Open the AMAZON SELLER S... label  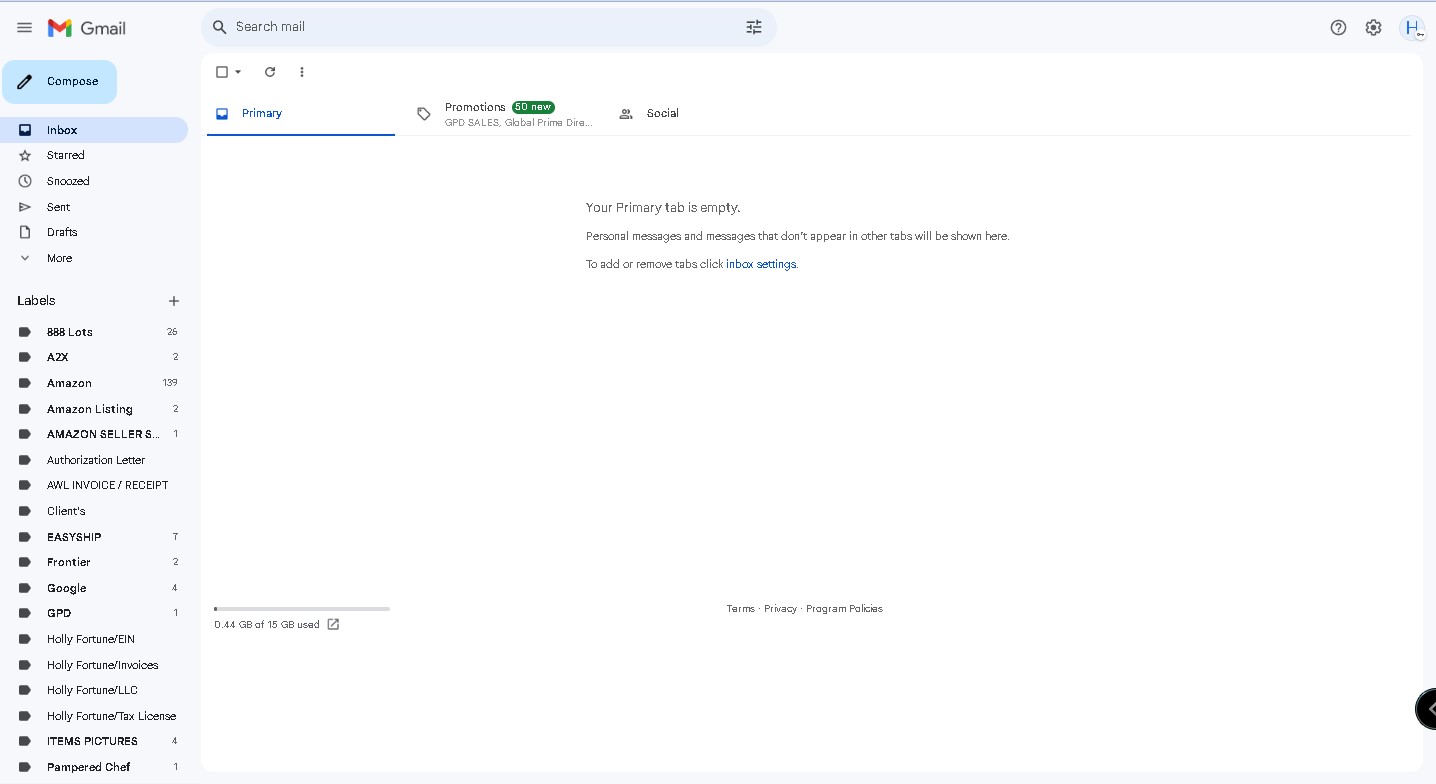tap(94, 434)
